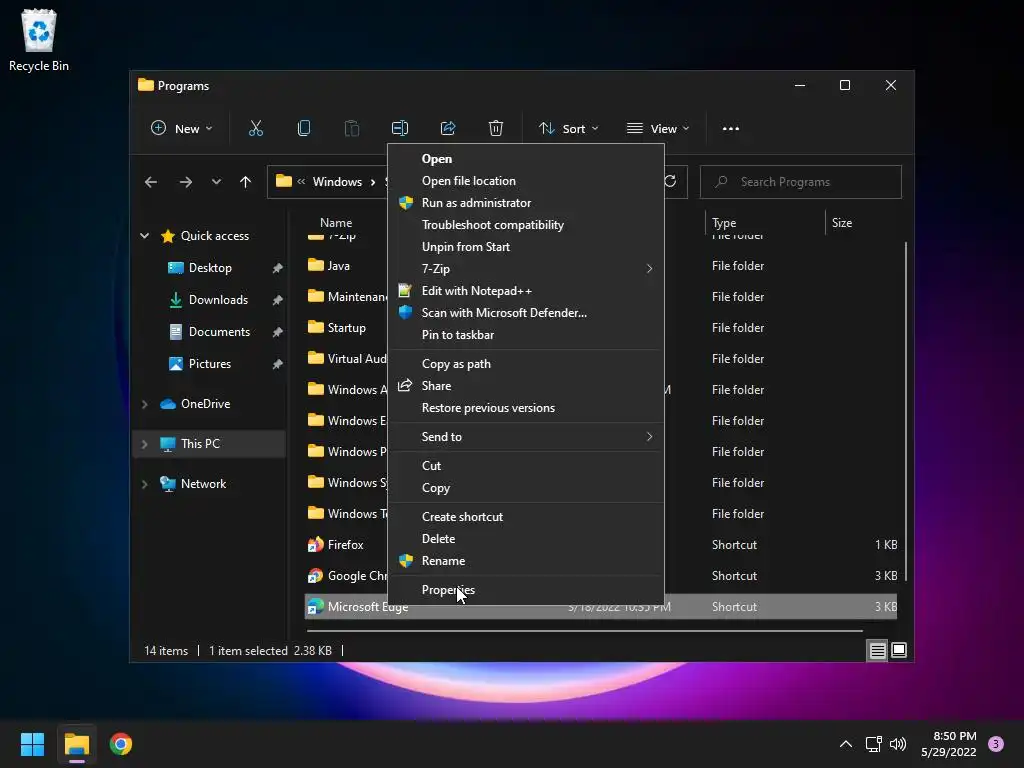Open the notification count badge

996,744
